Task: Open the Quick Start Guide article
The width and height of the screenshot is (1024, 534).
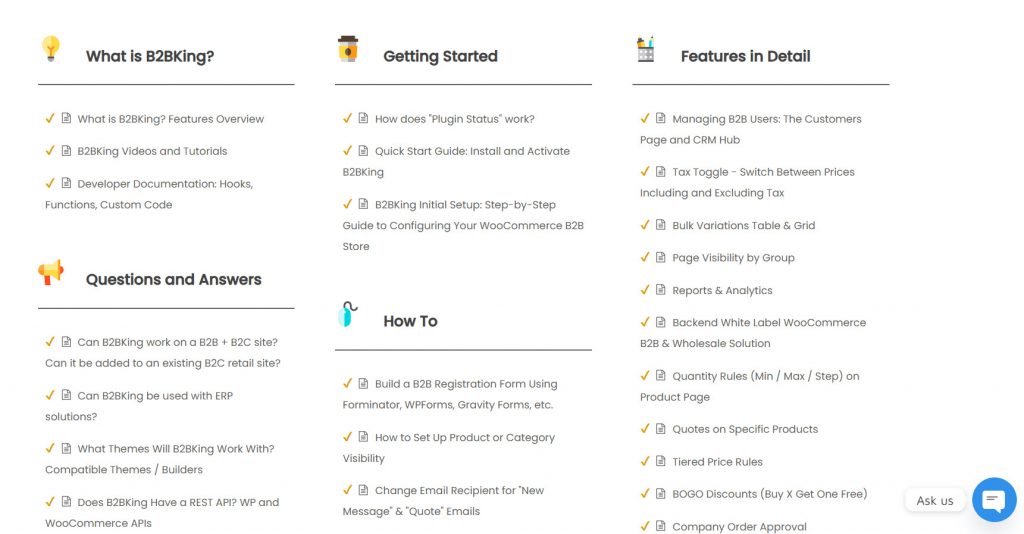Action: pos(472,151)
